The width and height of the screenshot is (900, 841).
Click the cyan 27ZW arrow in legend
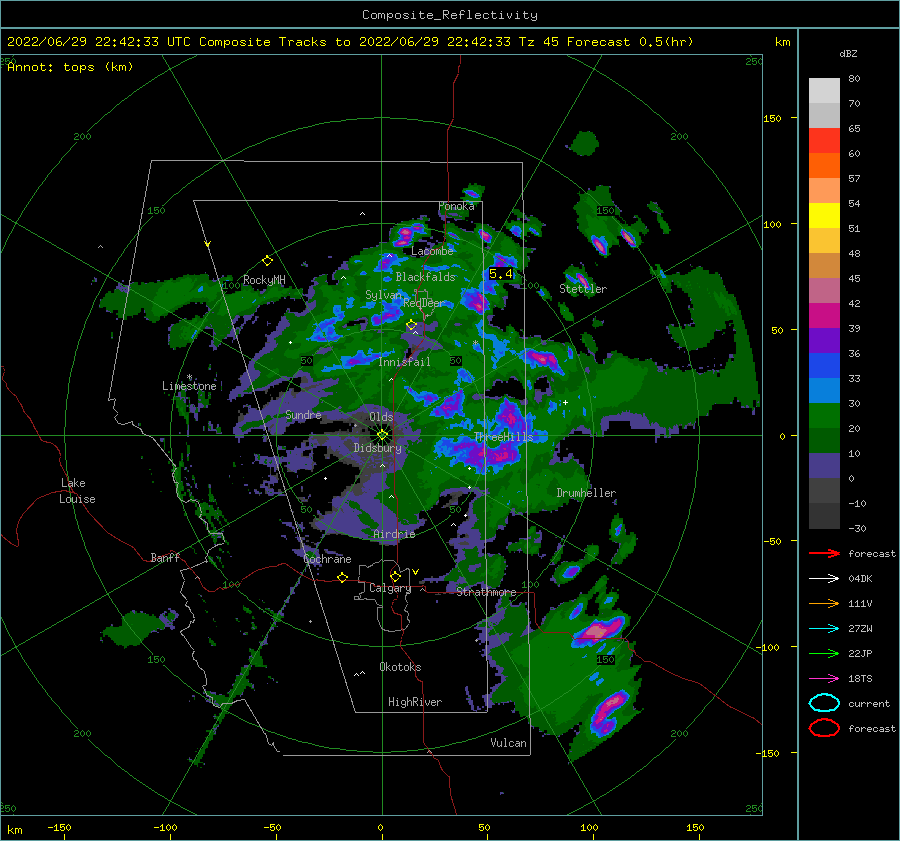point(824,629)
